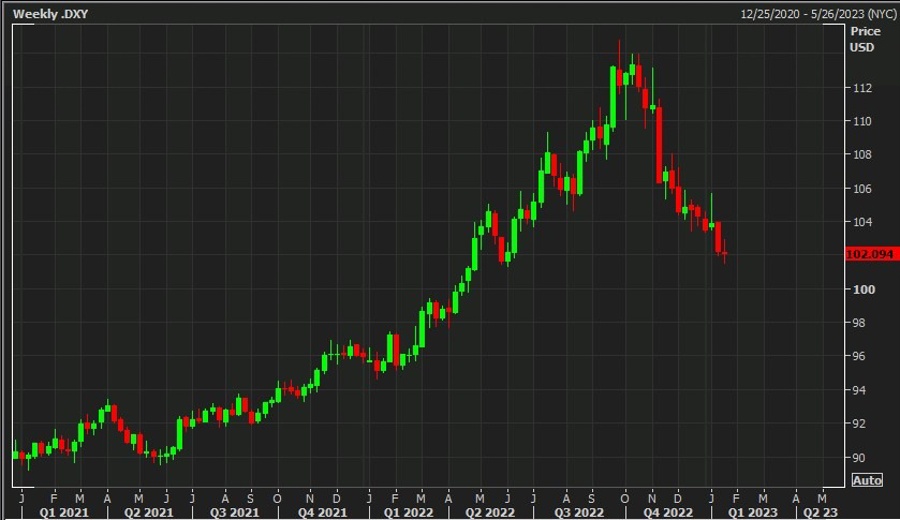Select the Q1 2023 quarter label
The width and height of the screenshot is (900, 520).
752,512
